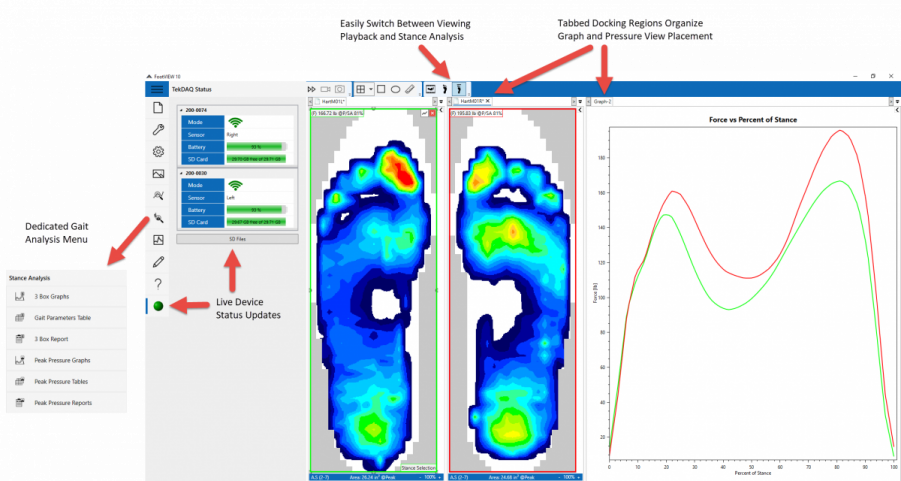Switch to the Graph-2 tab
The height and width of the screenshot is (481, 901).
602,101
